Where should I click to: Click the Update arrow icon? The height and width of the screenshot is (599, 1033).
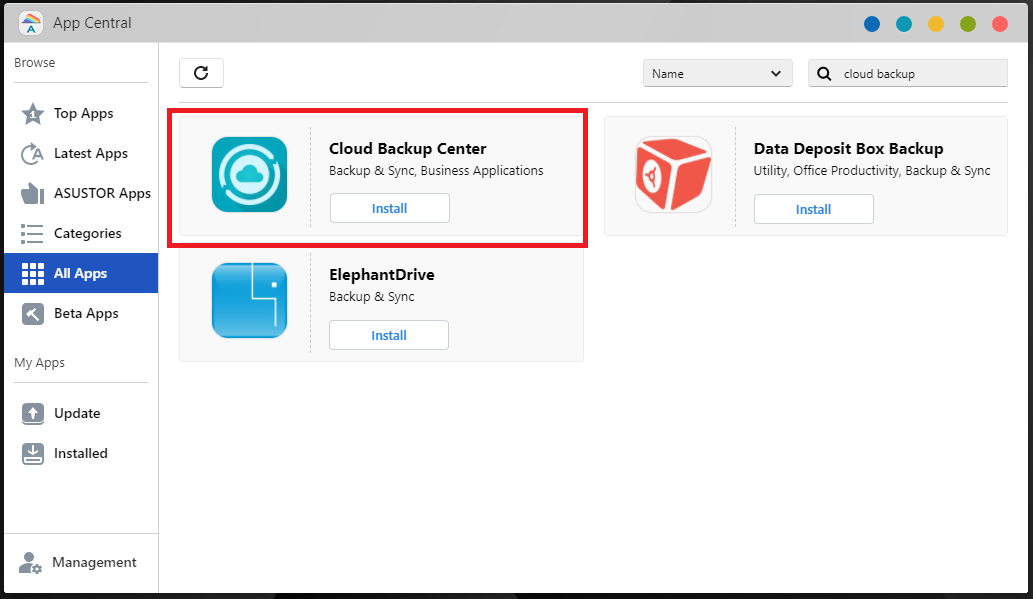tap(32, 413)
